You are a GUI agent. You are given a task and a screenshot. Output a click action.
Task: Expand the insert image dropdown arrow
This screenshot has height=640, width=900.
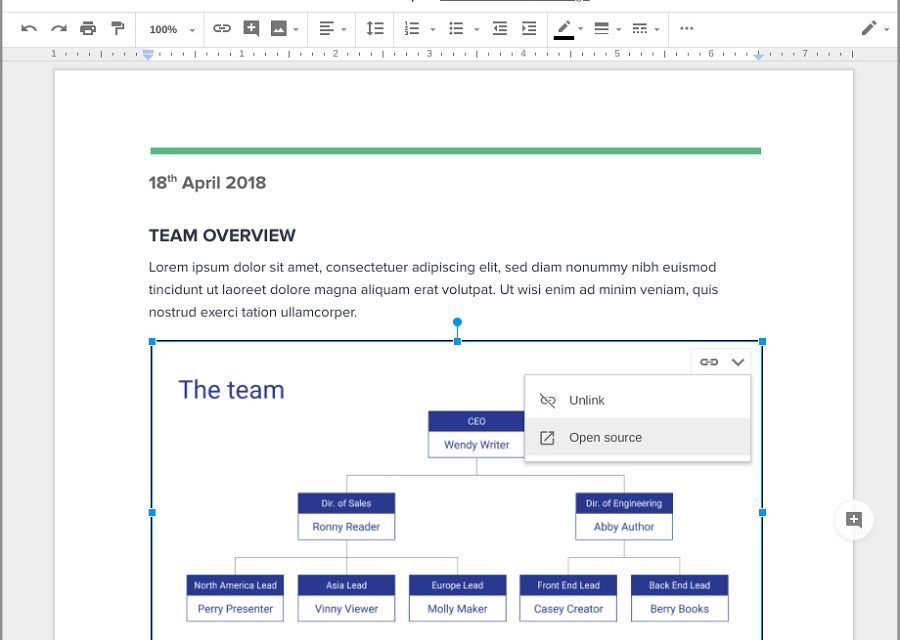point(296,29)
